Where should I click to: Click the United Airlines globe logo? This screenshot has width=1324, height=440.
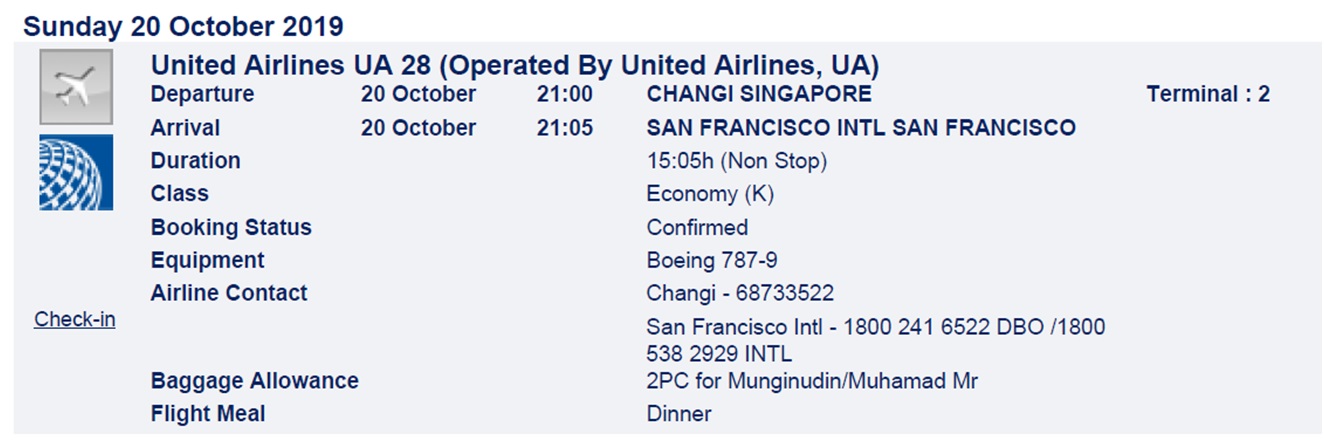(75, 173)
